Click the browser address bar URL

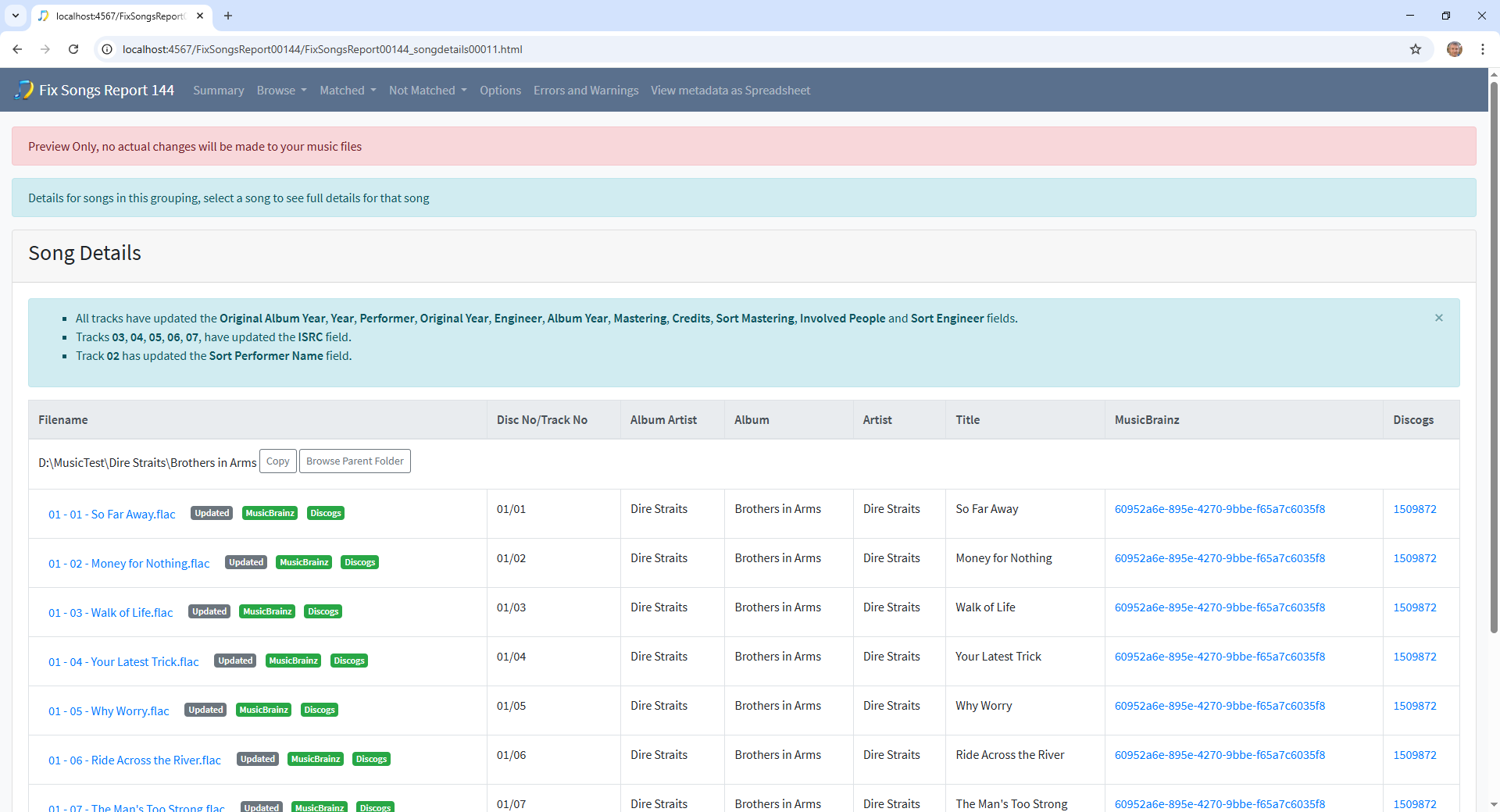click(x=322, y=49)
